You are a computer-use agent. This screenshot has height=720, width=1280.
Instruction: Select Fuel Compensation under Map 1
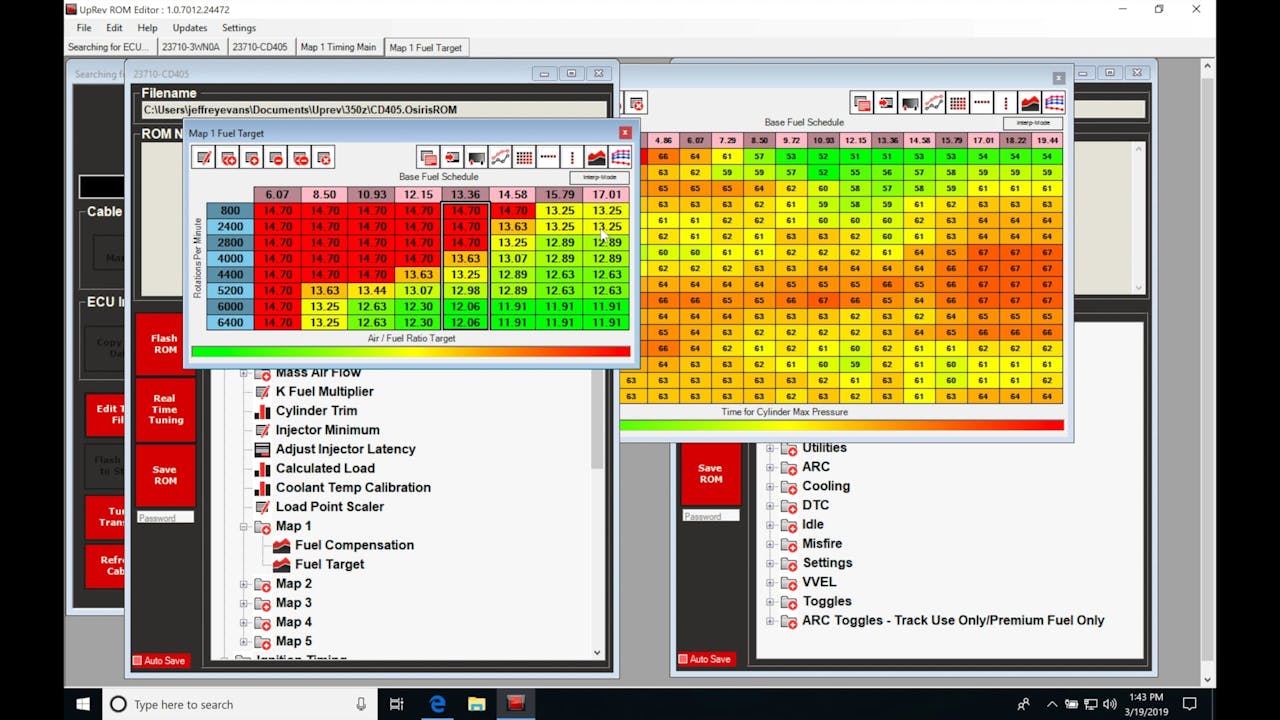pyautogui.click(x=354, y=545)
